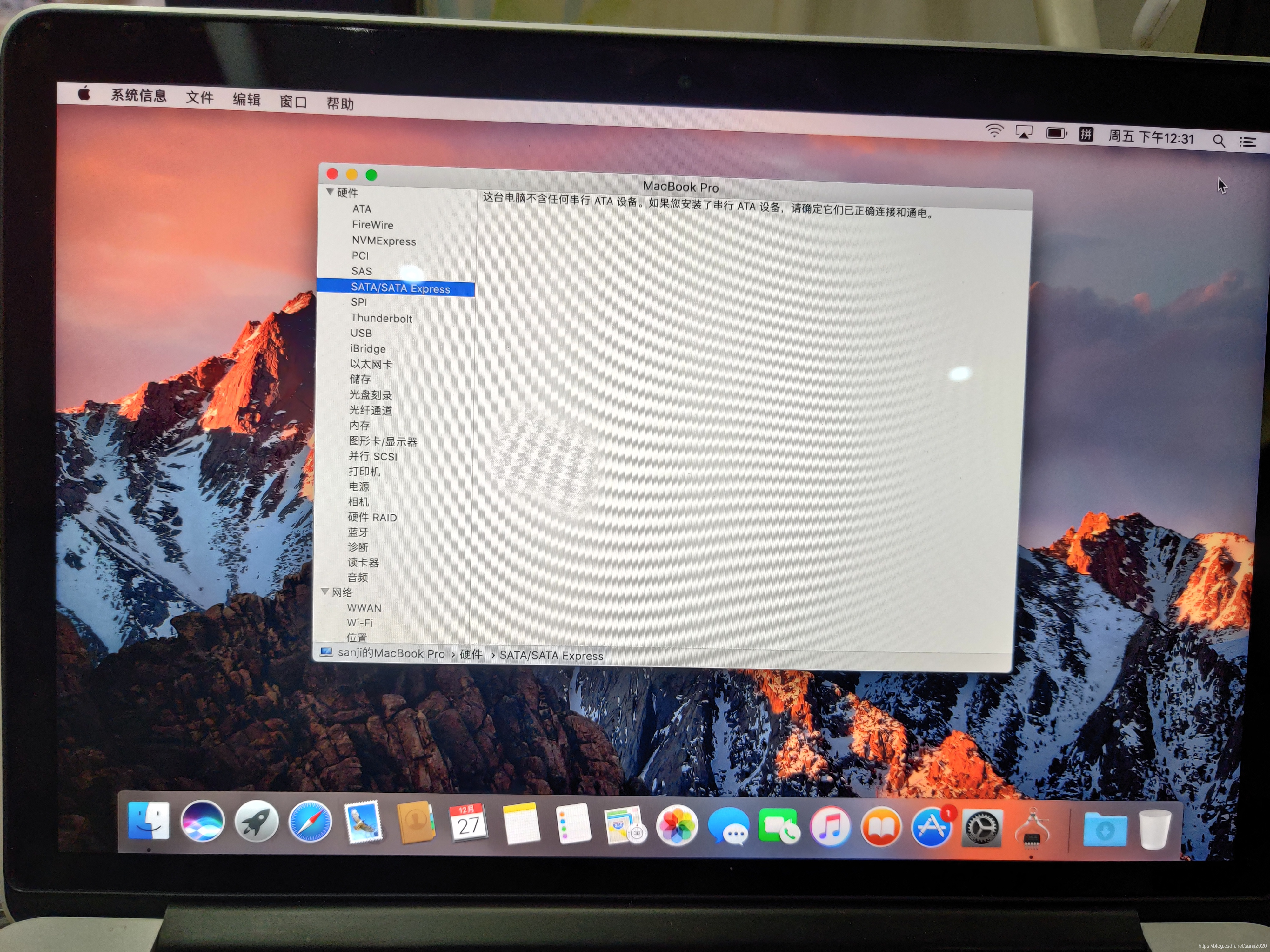Select Thunderbolt in hardware list

tap(381, 318)
